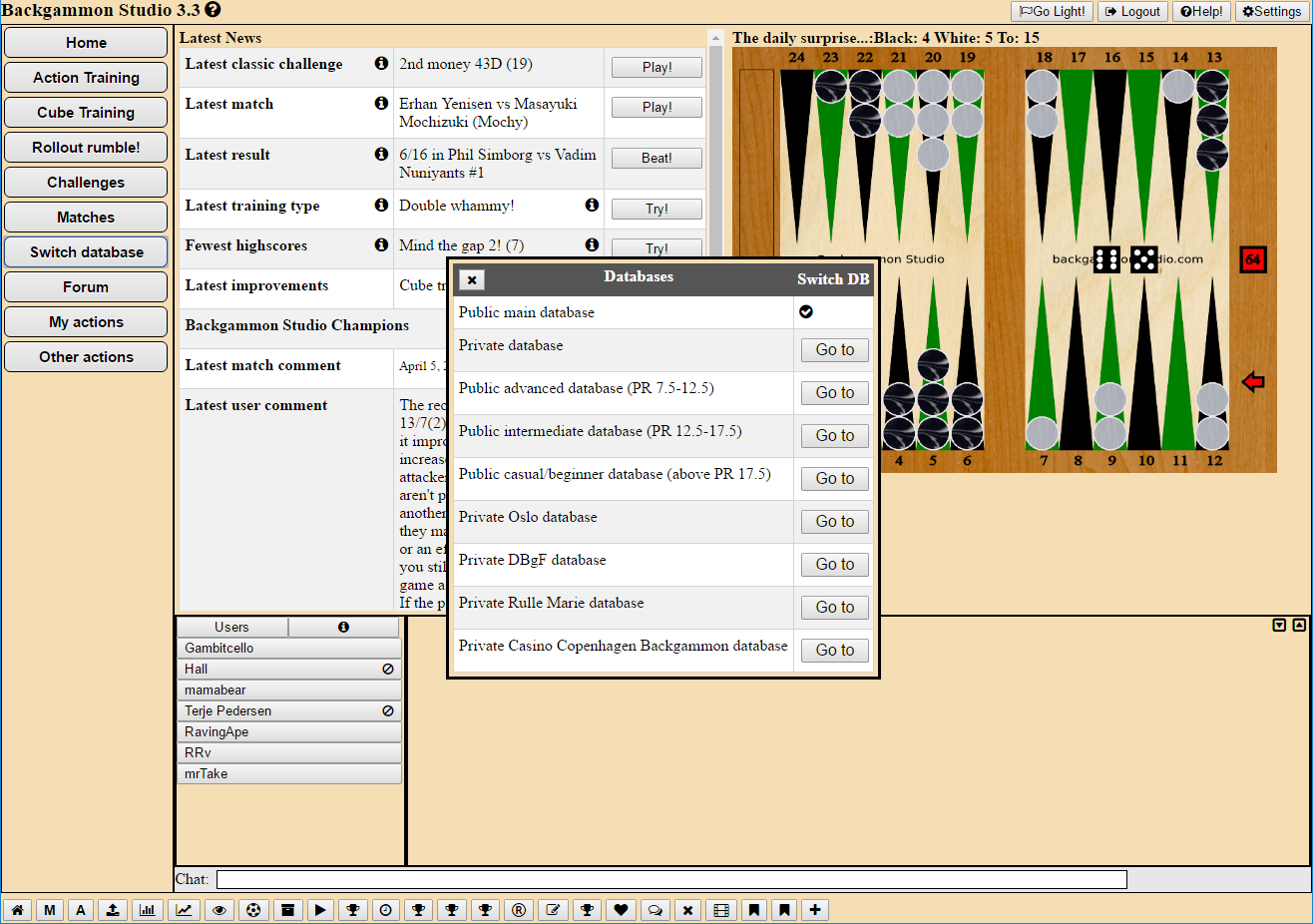Screen dimensions: 1313x924
Task: Open My actions menu
Action: click(86, 322)
